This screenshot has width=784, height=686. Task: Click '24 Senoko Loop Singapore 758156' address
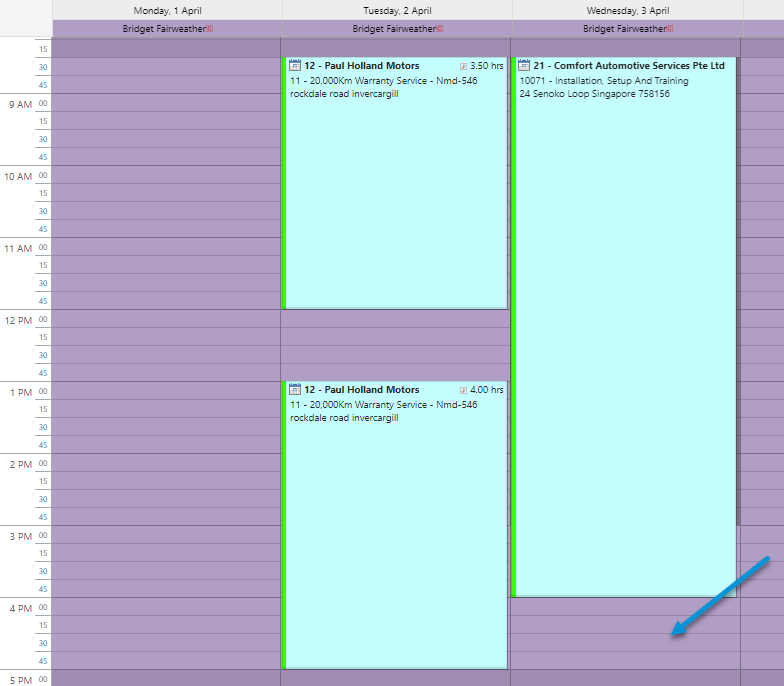[594, 94]
